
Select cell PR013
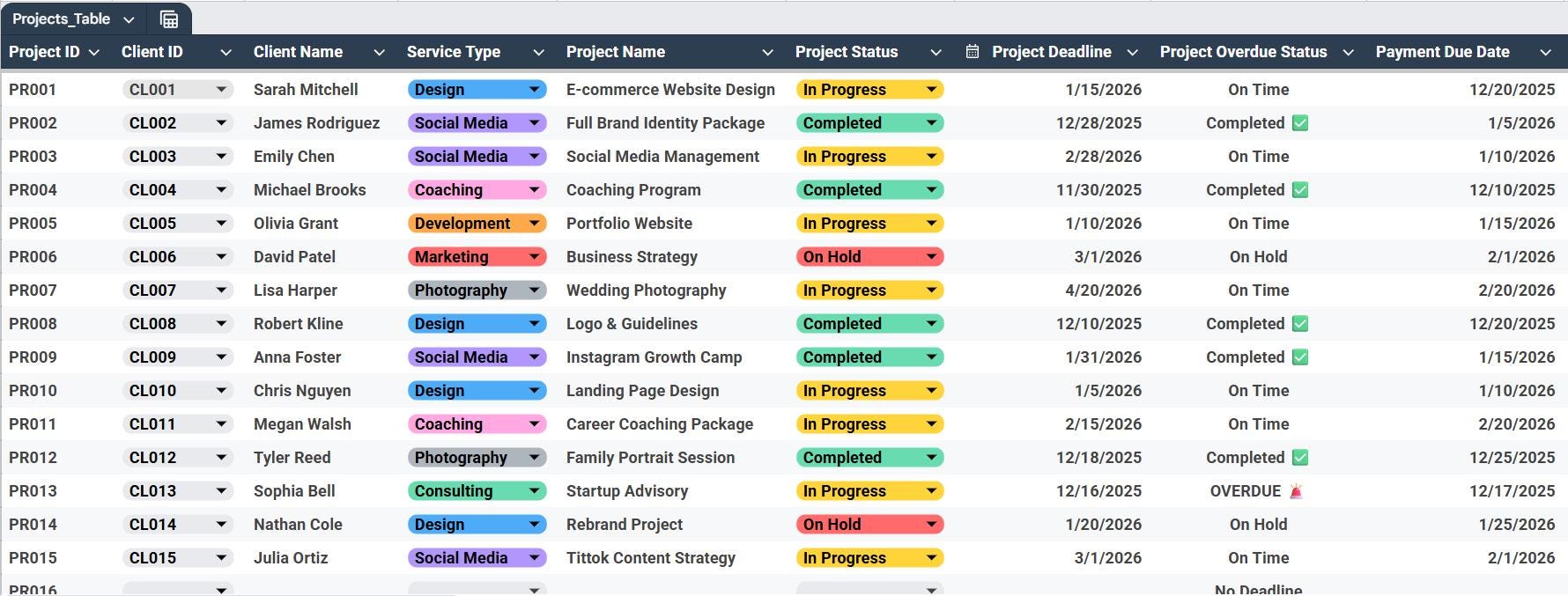[x=33, y=491]
